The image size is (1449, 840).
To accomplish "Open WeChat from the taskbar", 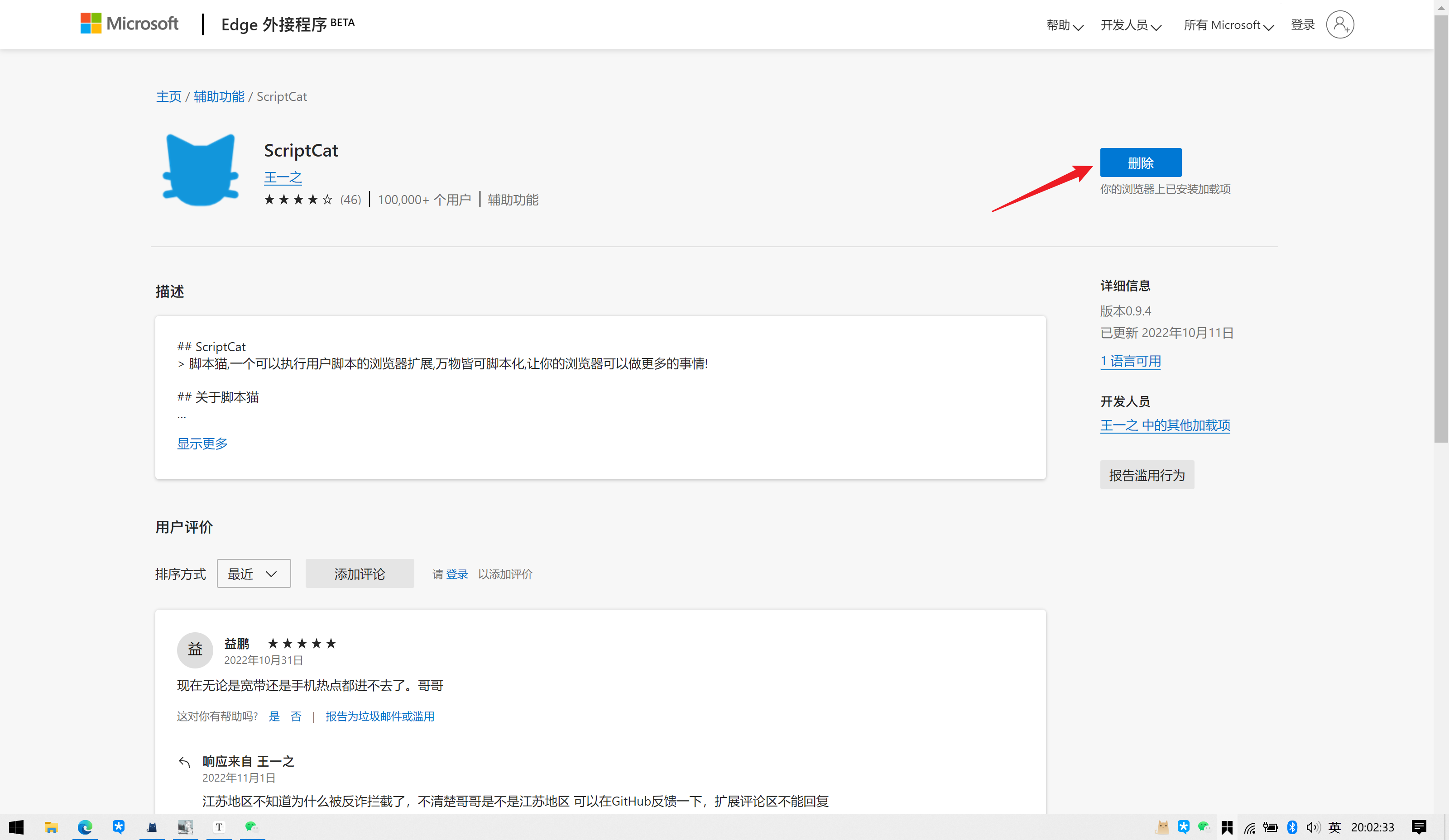I will tap(251, 827).
